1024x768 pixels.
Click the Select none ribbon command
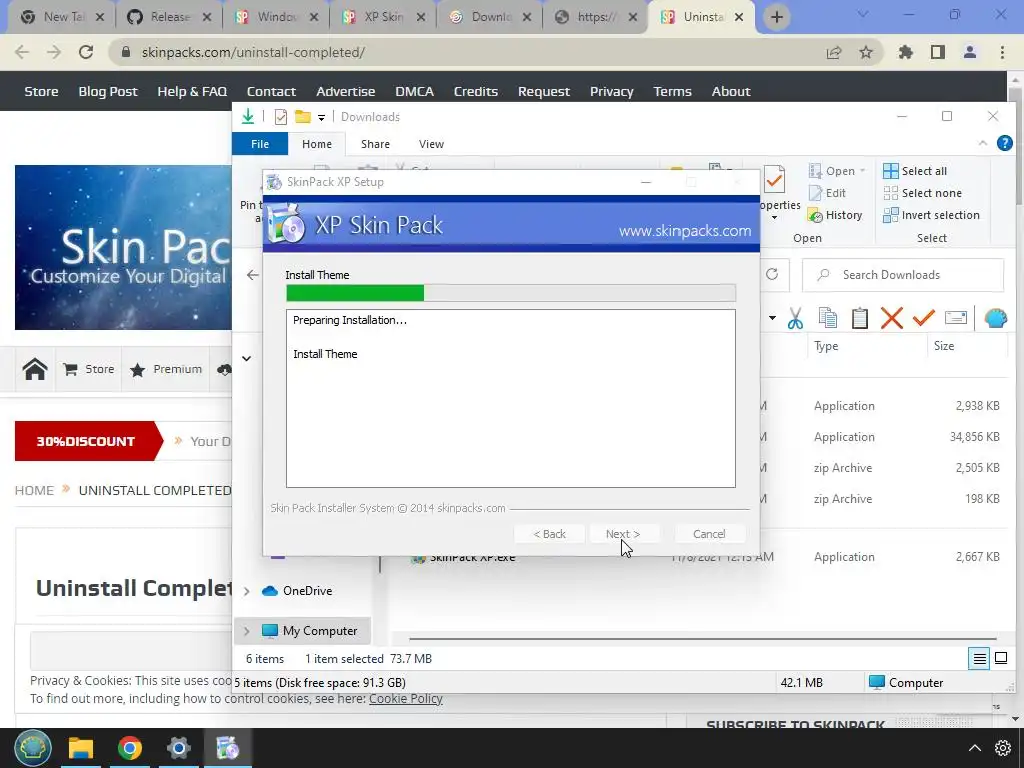point(922,193)
